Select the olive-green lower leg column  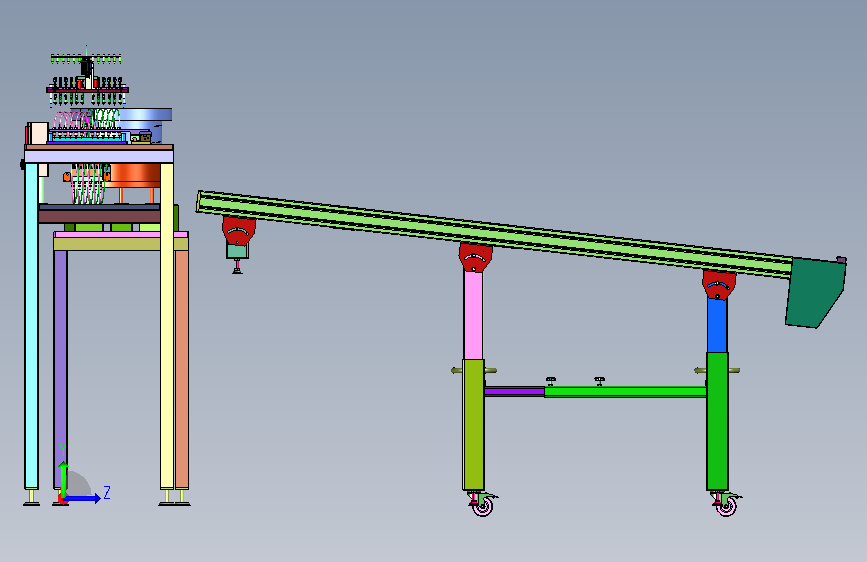click(473, 424)
